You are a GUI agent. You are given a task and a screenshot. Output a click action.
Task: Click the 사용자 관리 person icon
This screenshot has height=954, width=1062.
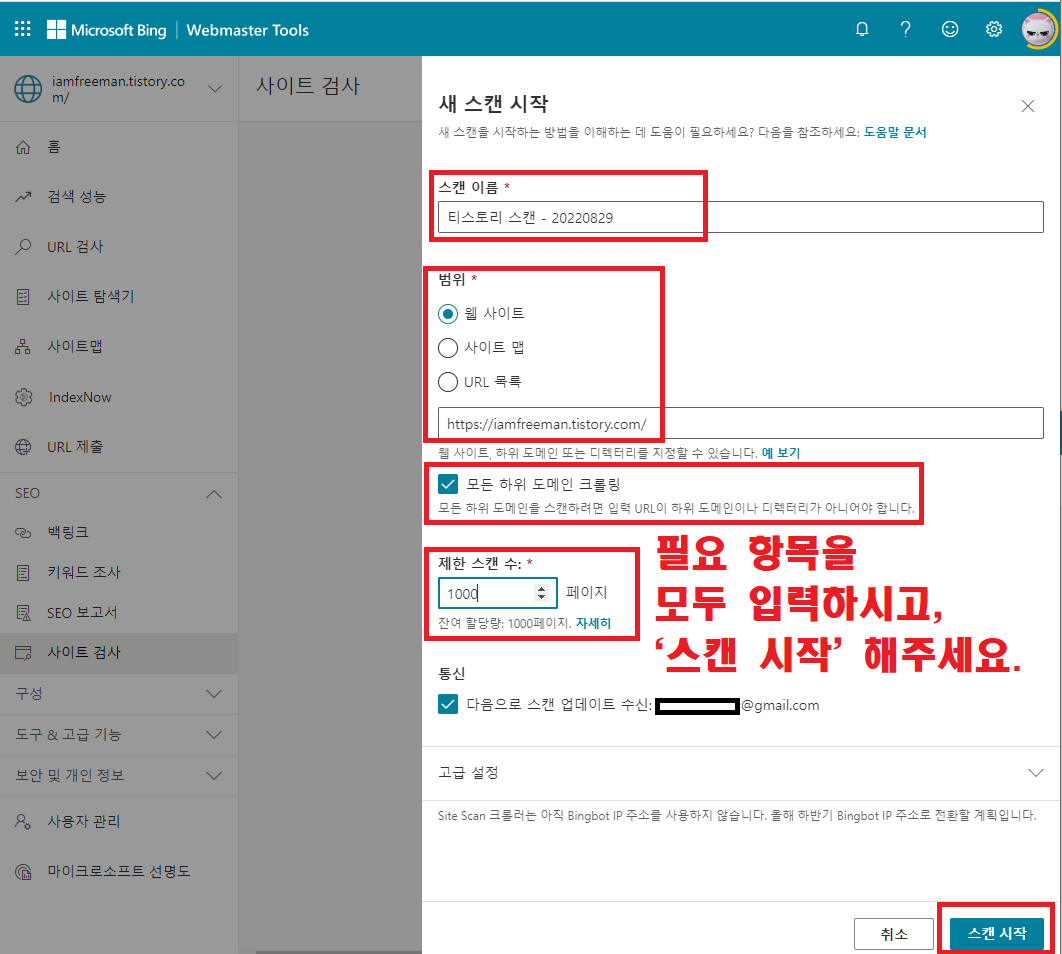[x=23, y=822]
